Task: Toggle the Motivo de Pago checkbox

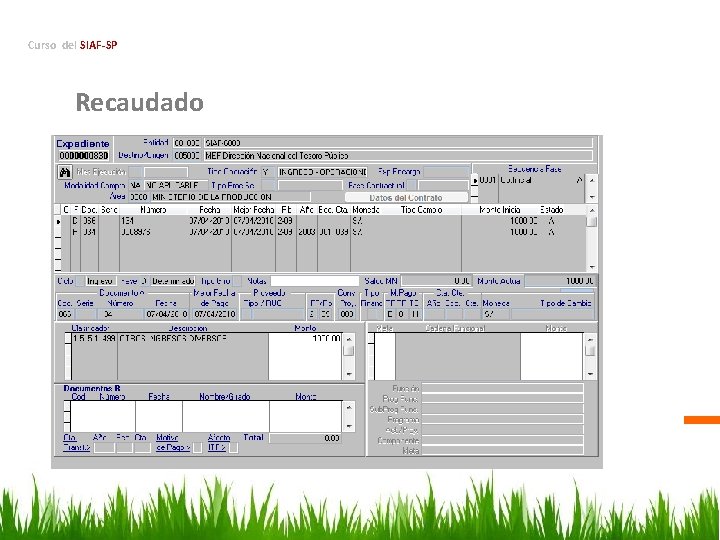Action: coord(197,448)
